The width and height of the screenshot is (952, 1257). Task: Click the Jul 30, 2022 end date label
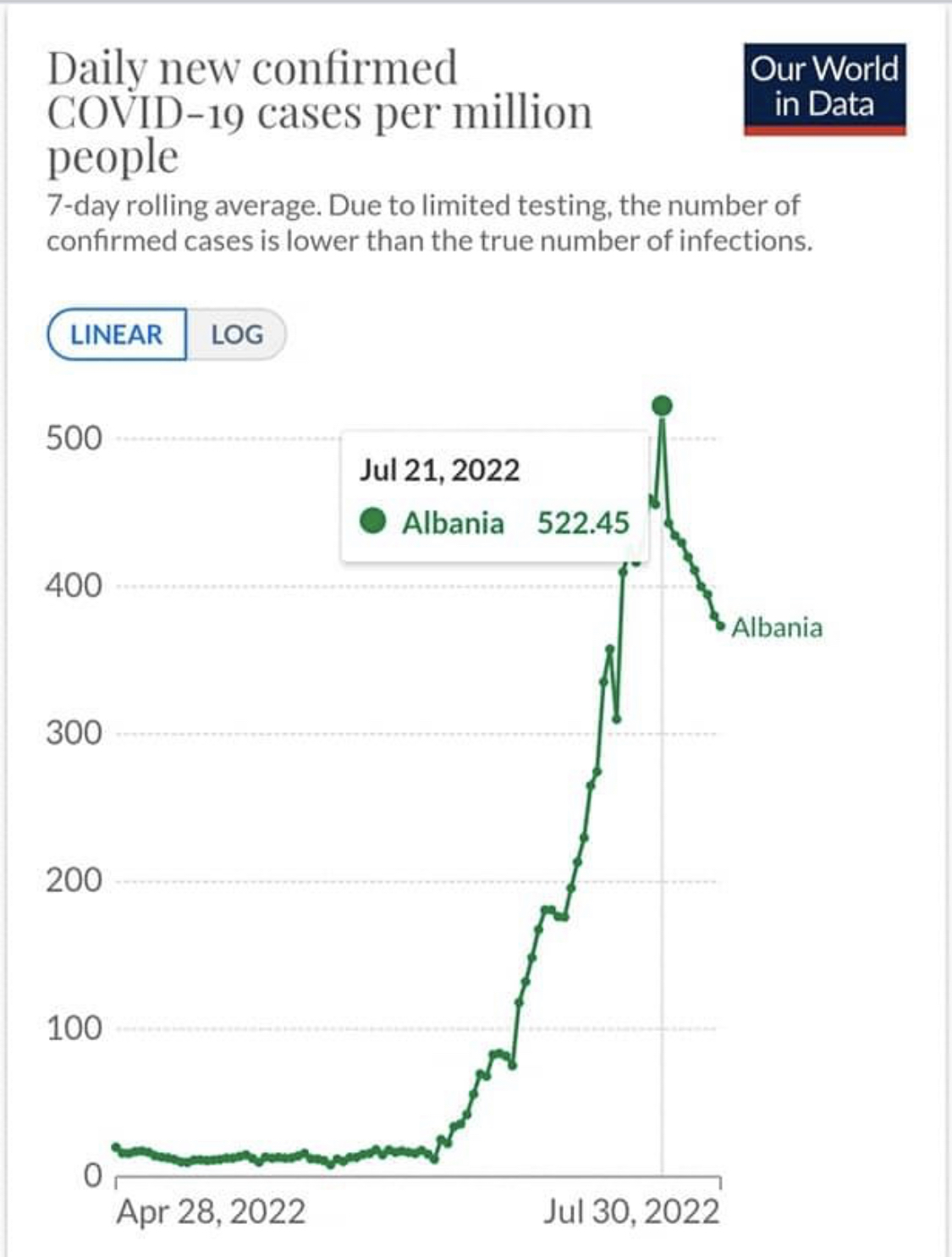pyautogui.click(x=631, y=1211)
